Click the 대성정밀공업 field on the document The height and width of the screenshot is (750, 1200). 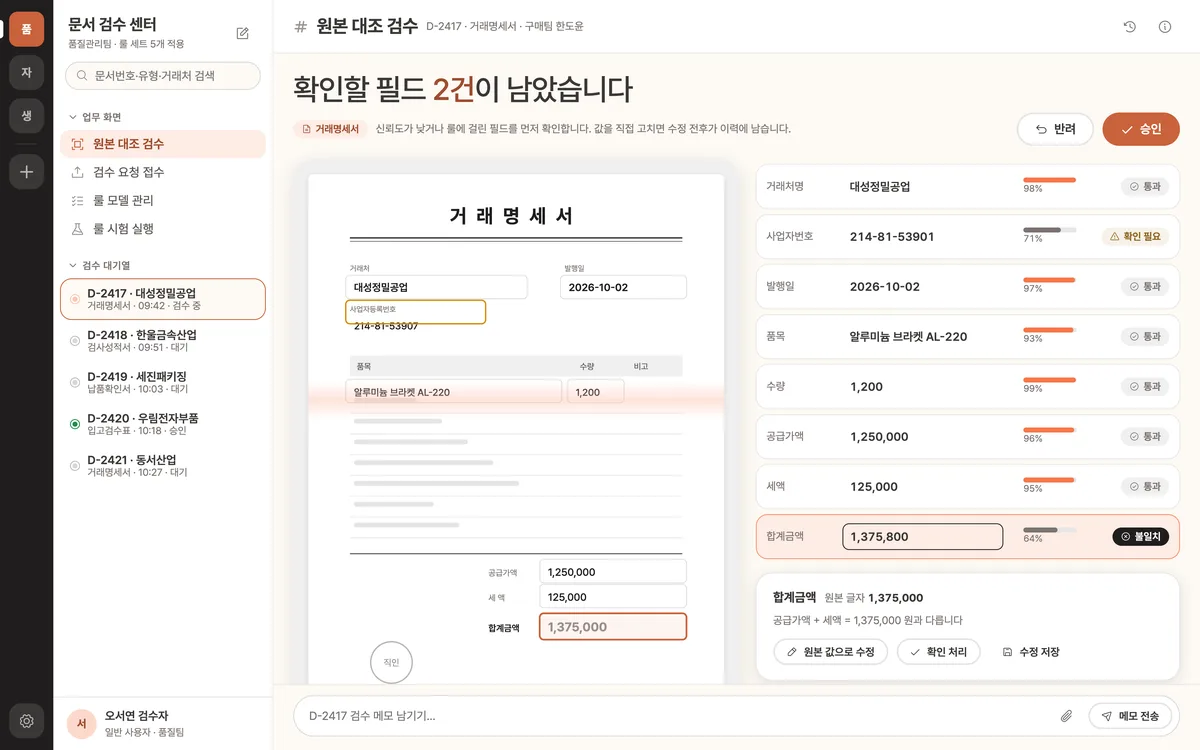pos(436,287)
